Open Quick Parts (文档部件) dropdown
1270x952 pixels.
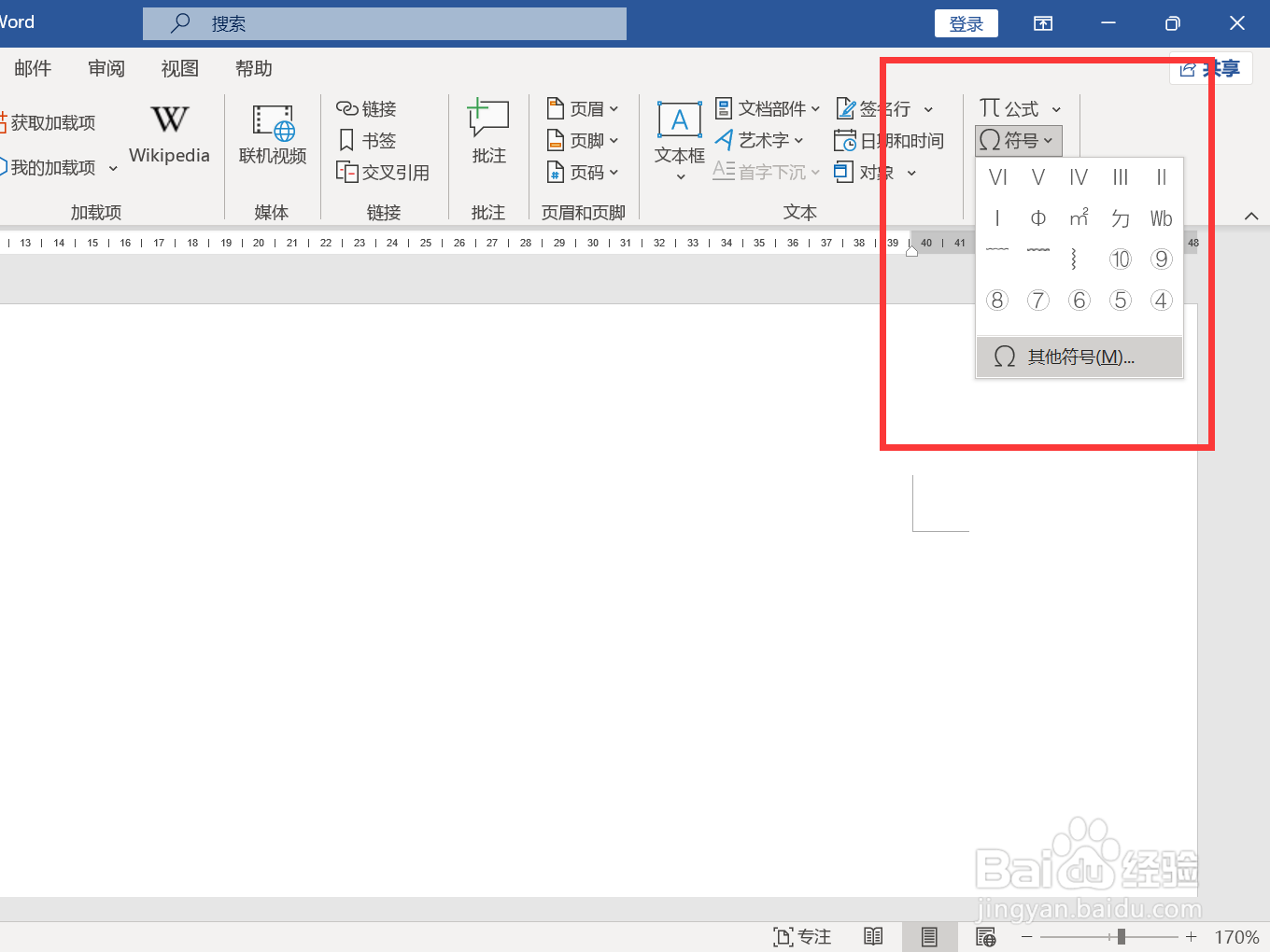pyautogui.click(x=768, y=109)
